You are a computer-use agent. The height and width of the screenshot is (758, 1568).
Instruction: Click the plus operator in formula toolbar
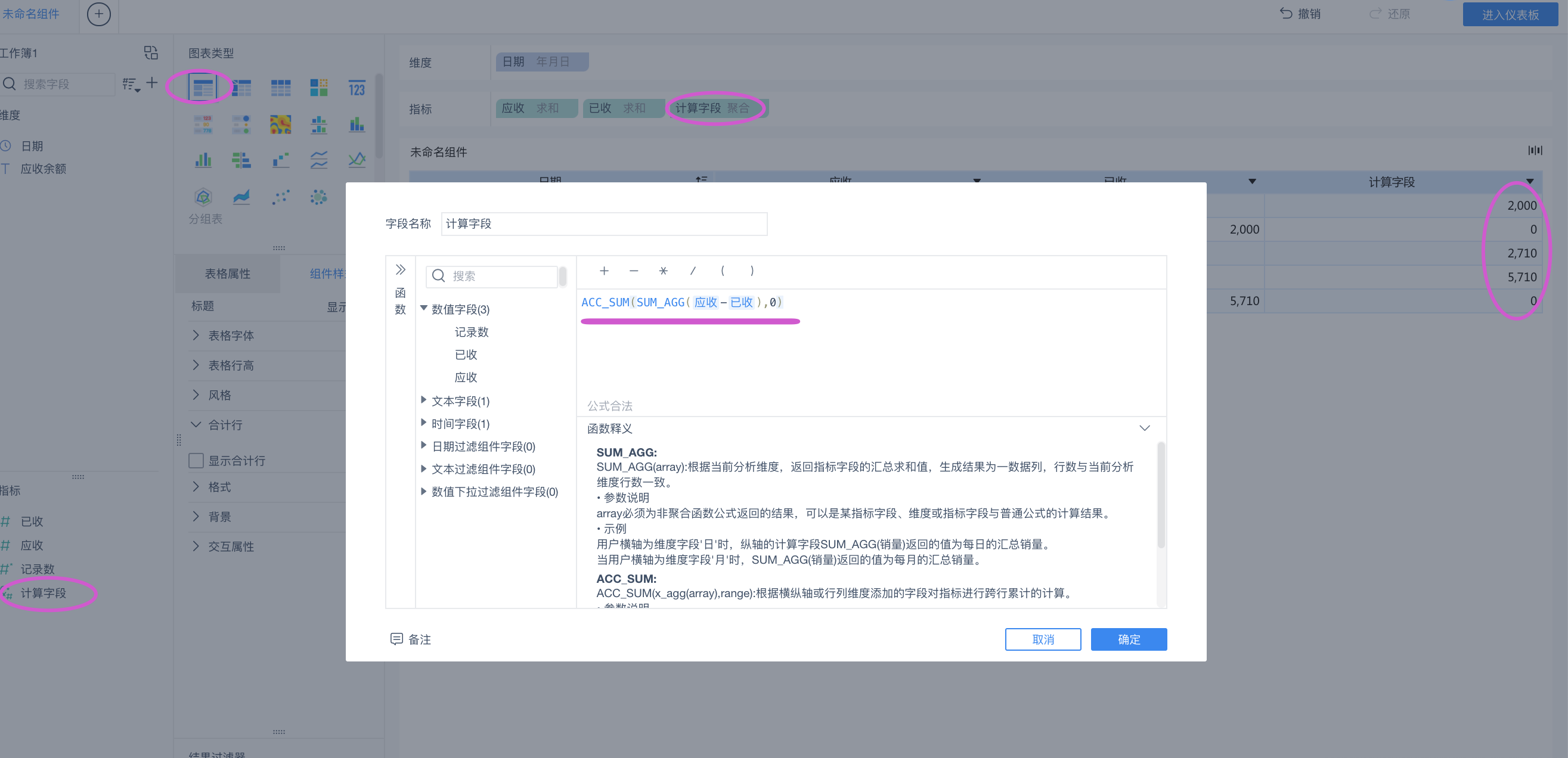(604, 271)
